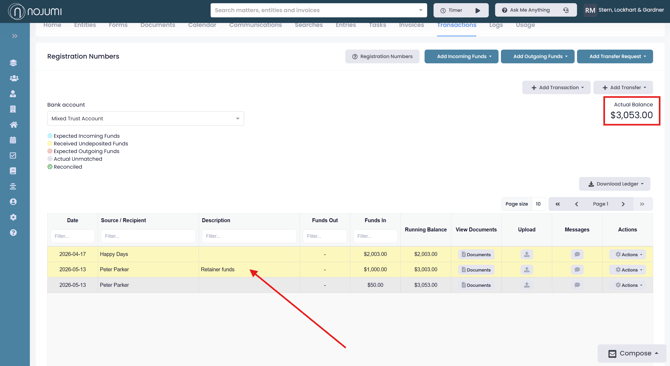Screen dimensions: 670x366
Task: Open messages for the $50.00 row
Action: 577,285
